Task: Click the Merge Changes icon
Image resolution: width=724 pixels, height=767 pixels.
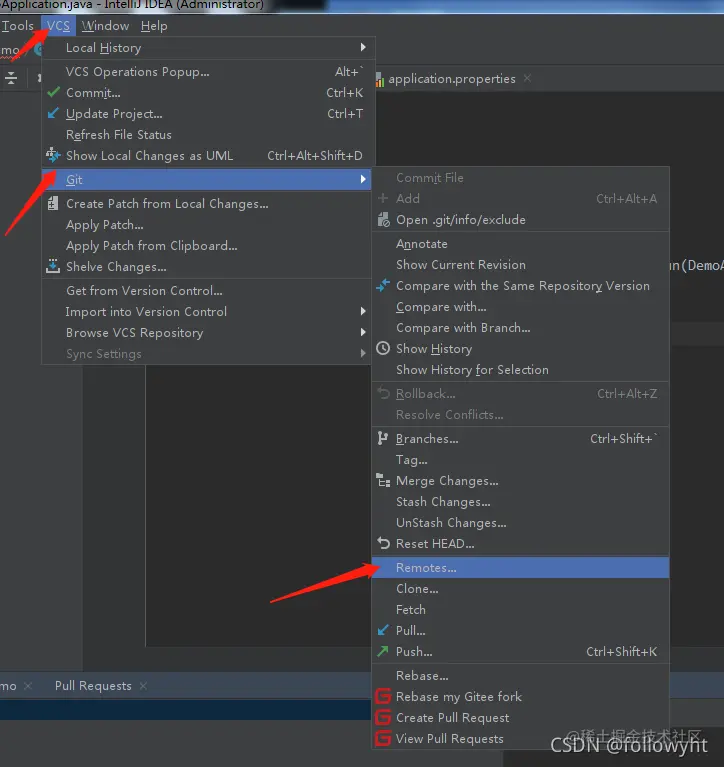Action: coord(383,480)
